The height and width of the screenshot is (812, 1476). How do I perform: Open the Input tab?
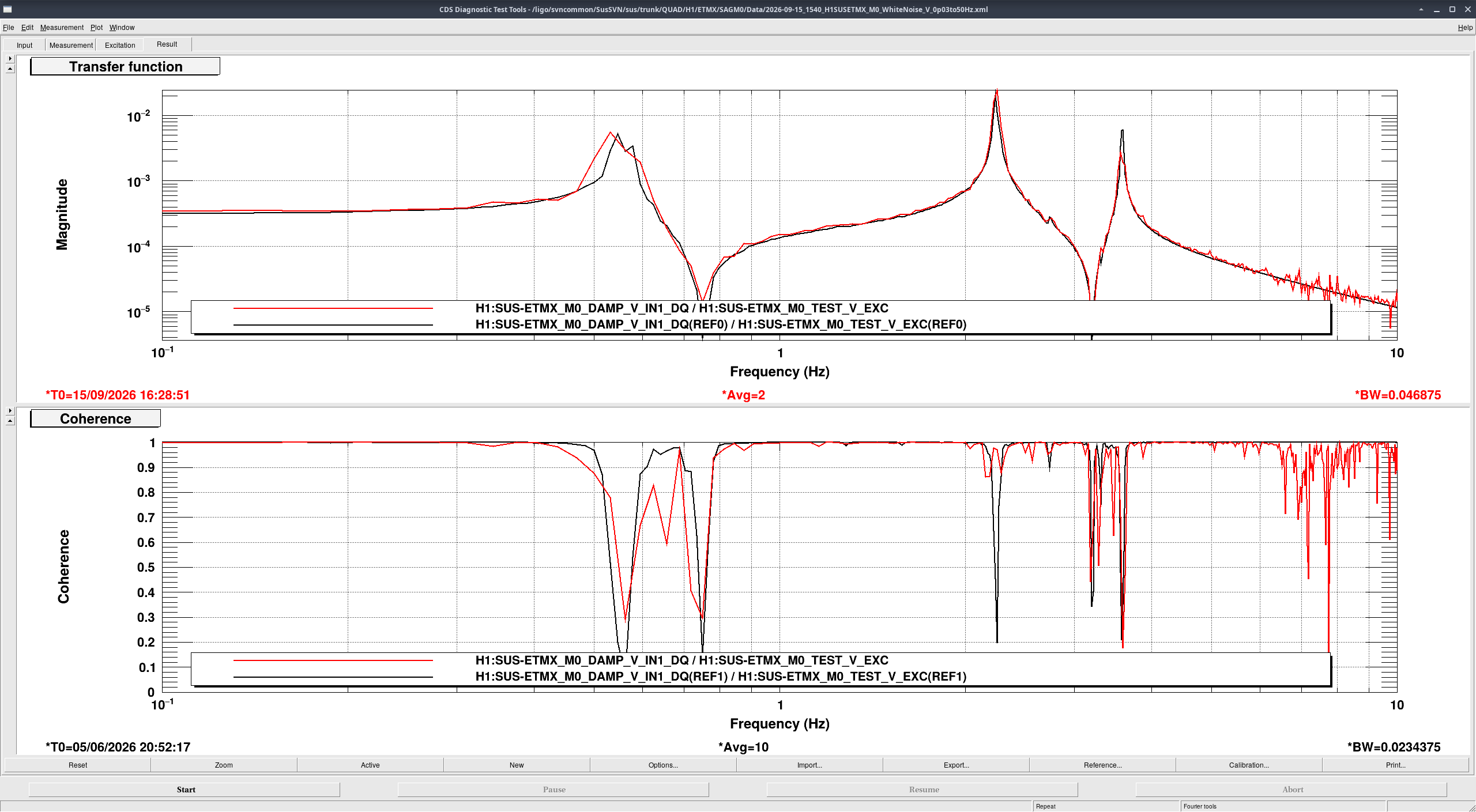click(x=24, y=45)
